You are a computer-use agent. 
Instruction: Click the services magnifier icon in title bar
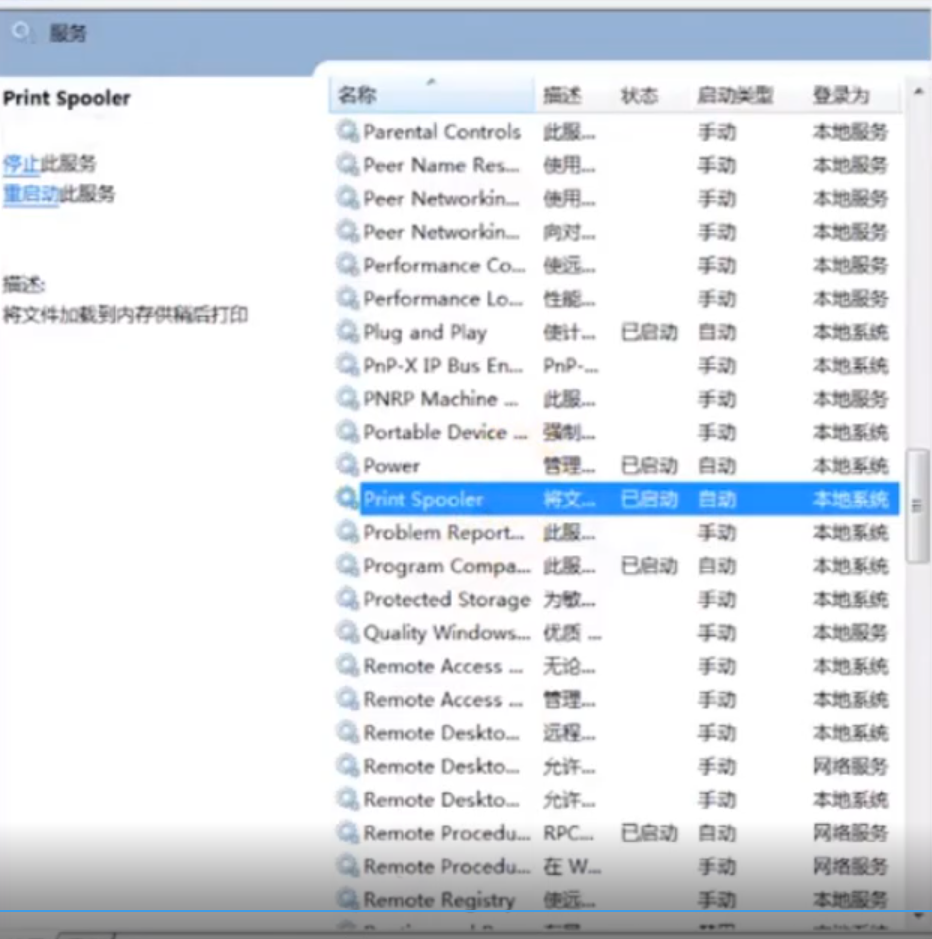click(22, 33)
